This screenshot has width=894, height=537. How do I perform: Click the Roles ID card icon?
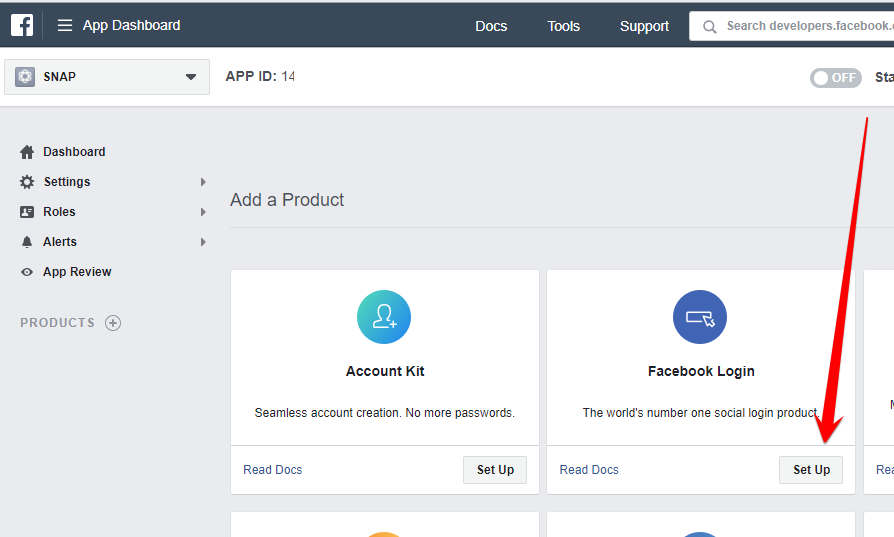27,212
